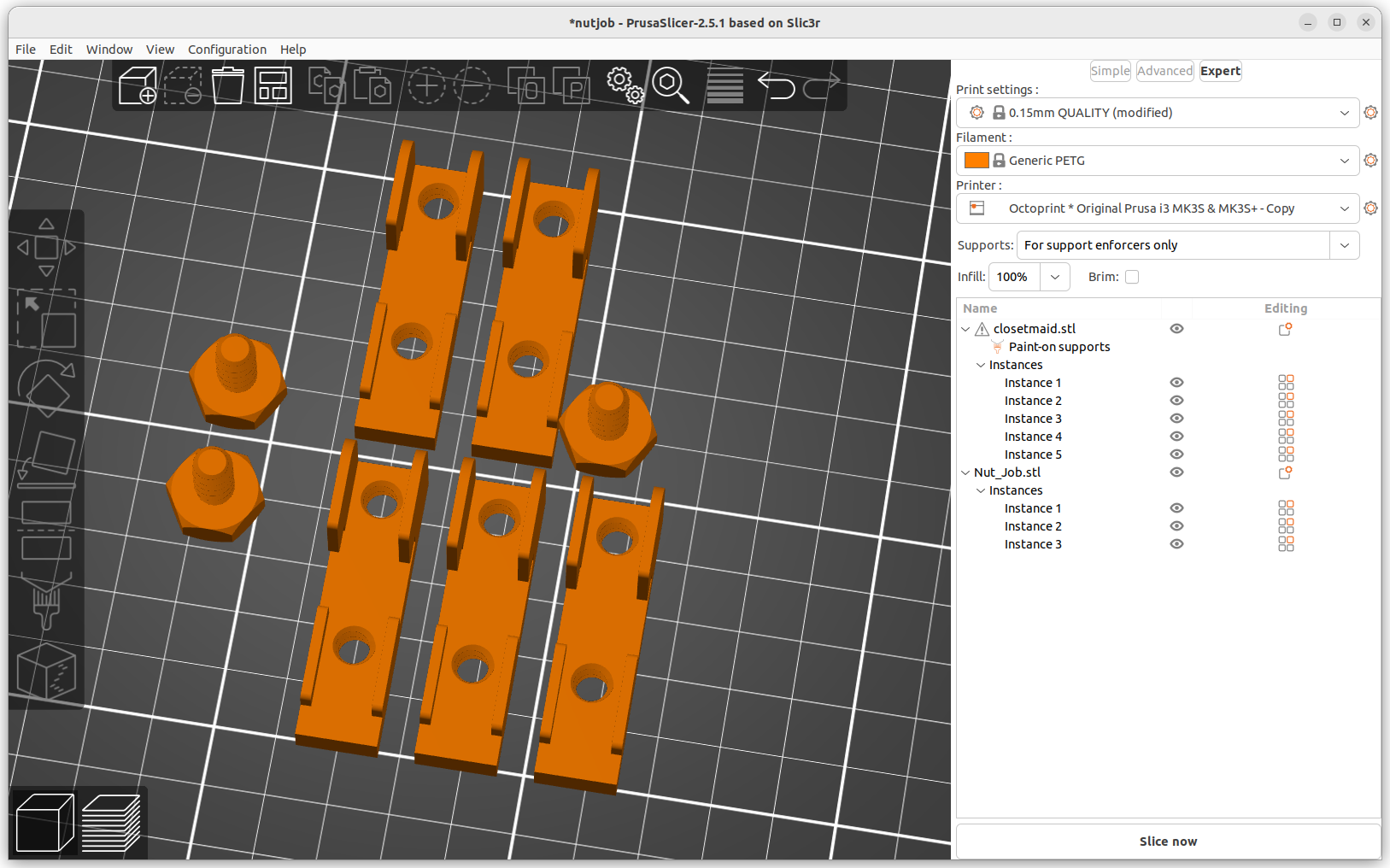The image size is (1390, 868).
Task: Open the Filament dropdown showing Generic PETG
Action: click(1346, 160)
